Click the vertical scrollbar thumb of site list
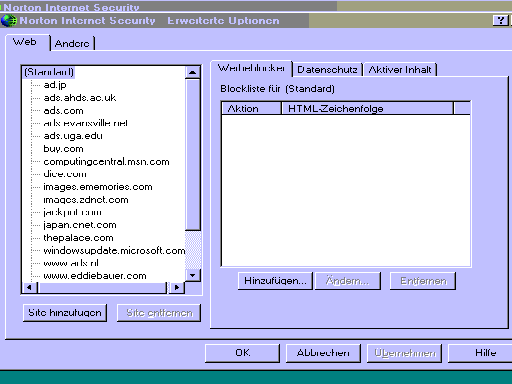This screenshot has width=512, height=384. coord(193,155)
